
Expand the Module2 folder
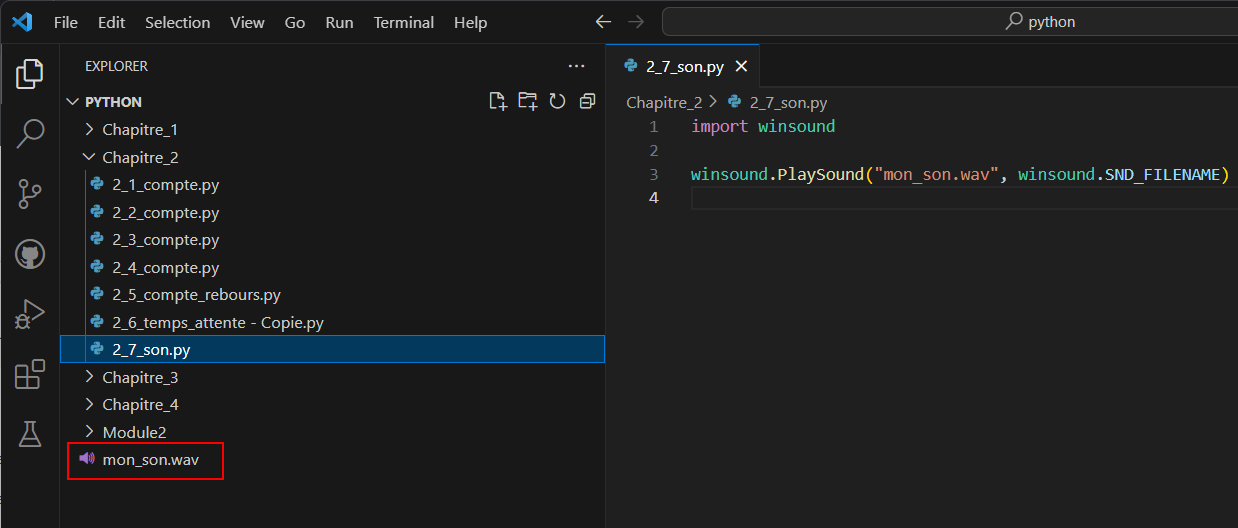90,432
